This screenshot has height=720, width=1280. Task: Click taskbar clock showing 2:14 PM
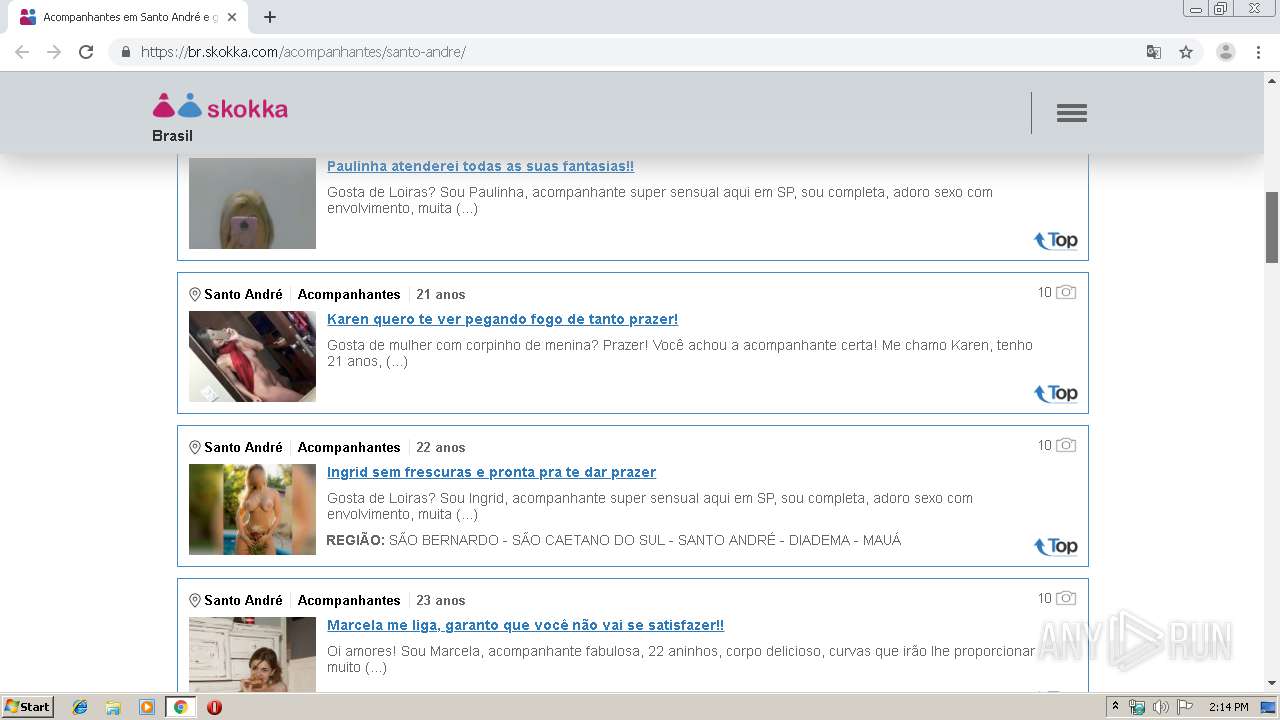[1228, 707]
